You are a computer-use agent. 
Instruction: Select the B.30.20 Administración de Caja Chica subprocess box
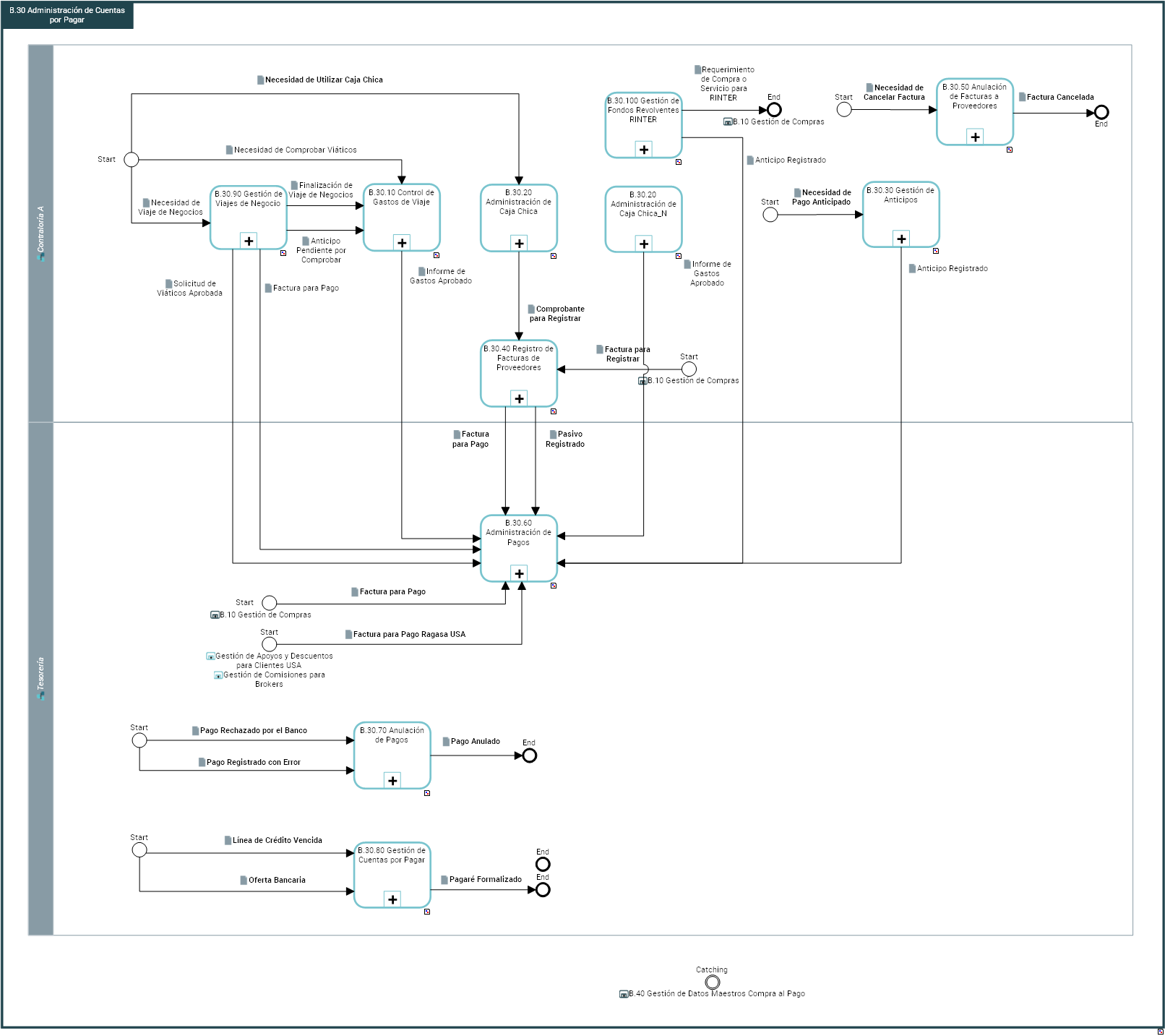pos(519,218)
